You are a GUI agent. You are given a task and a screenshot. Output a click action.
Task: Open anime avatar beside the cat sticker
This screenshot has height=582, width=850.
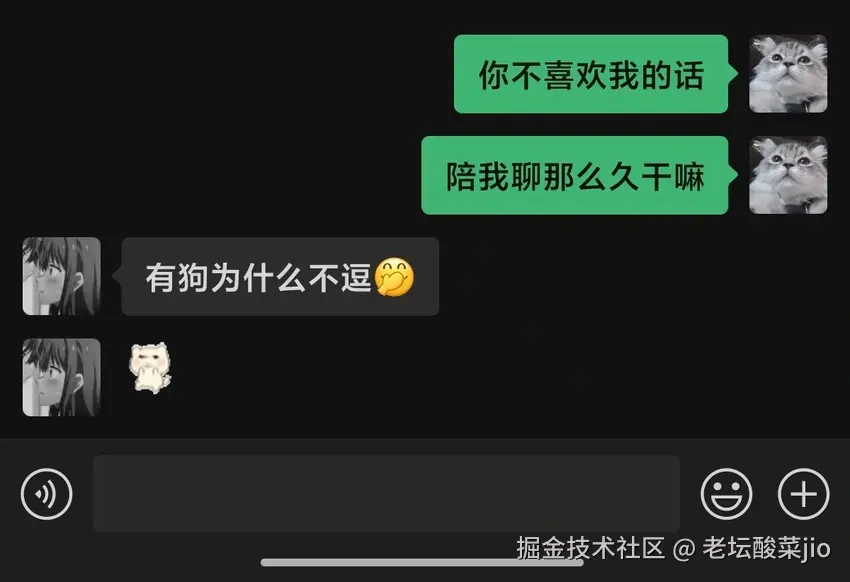[x=61, y=377]
